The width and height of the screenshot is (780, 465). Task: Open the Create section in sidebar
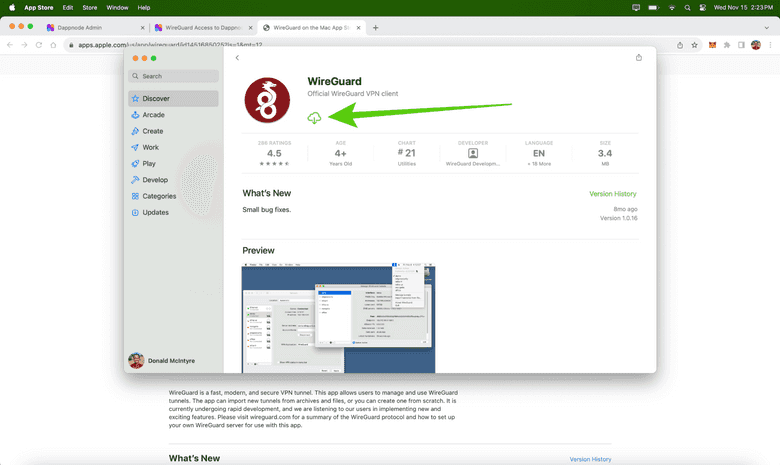coord(153,131)
